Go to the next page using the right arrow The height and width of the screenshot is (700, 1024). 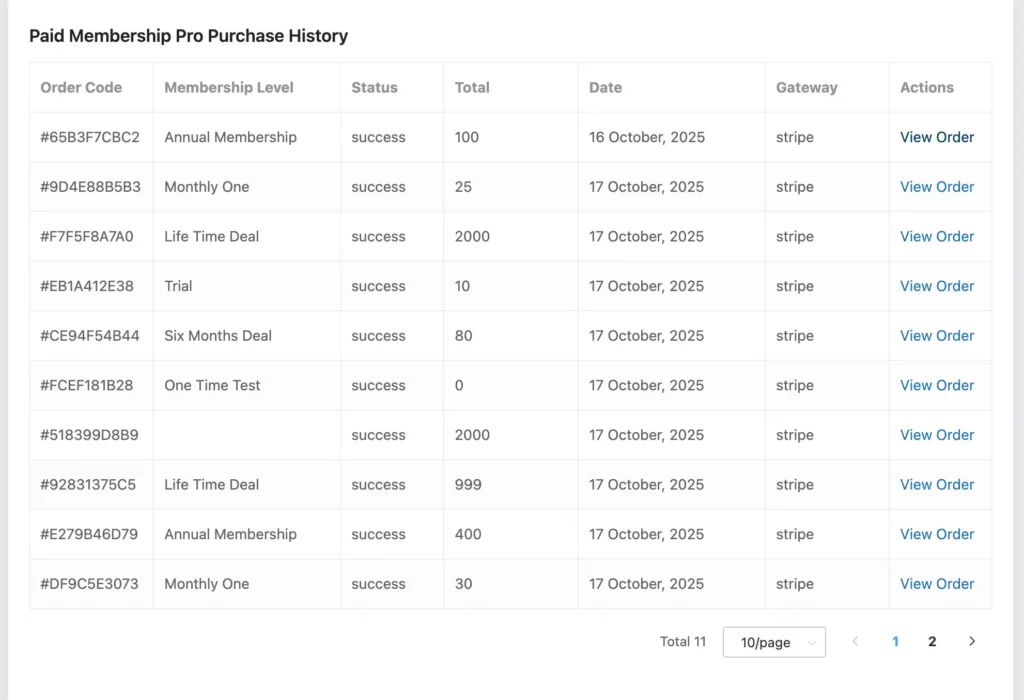(971, 641)
